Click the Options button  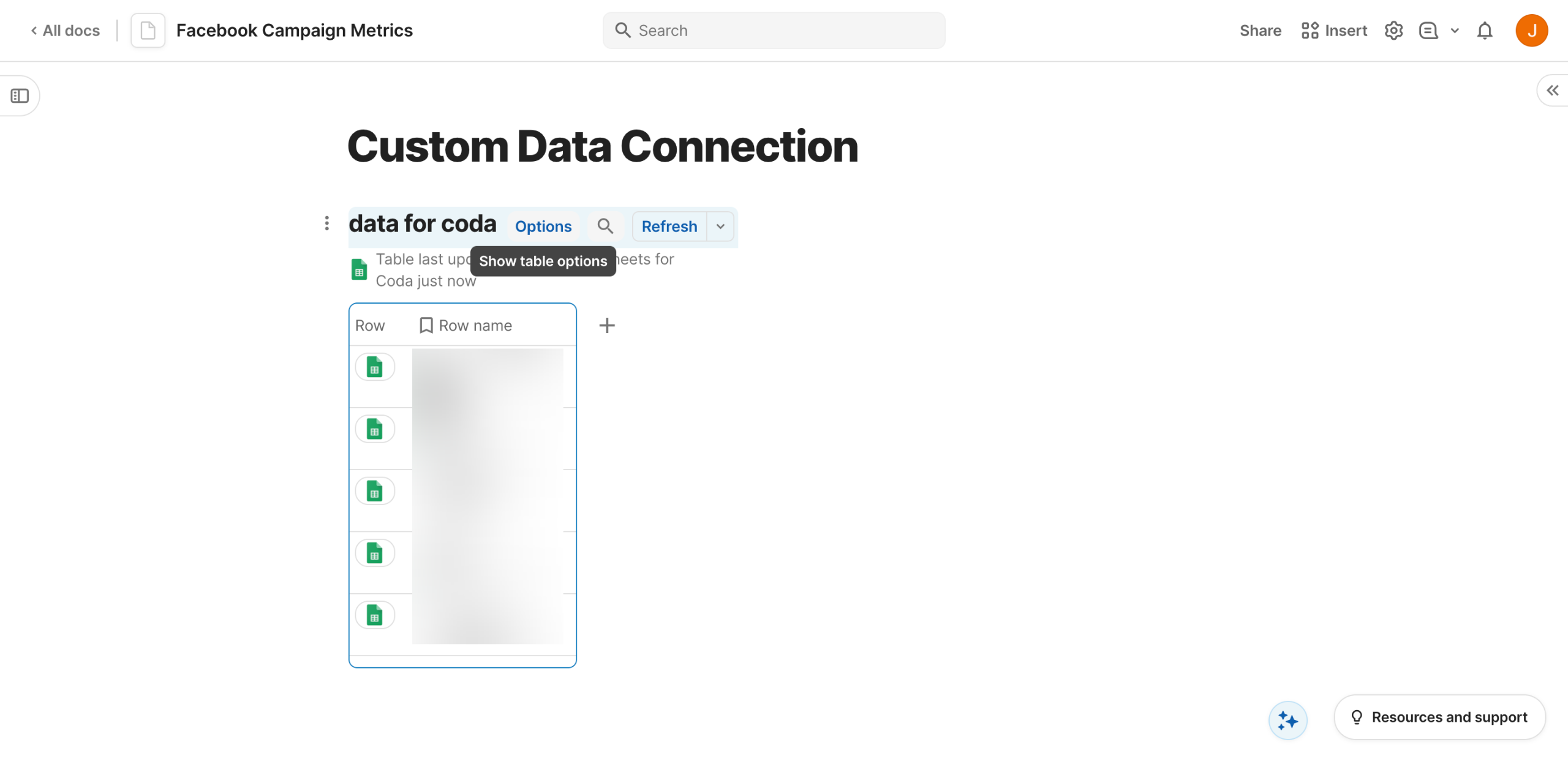[543, 227]
